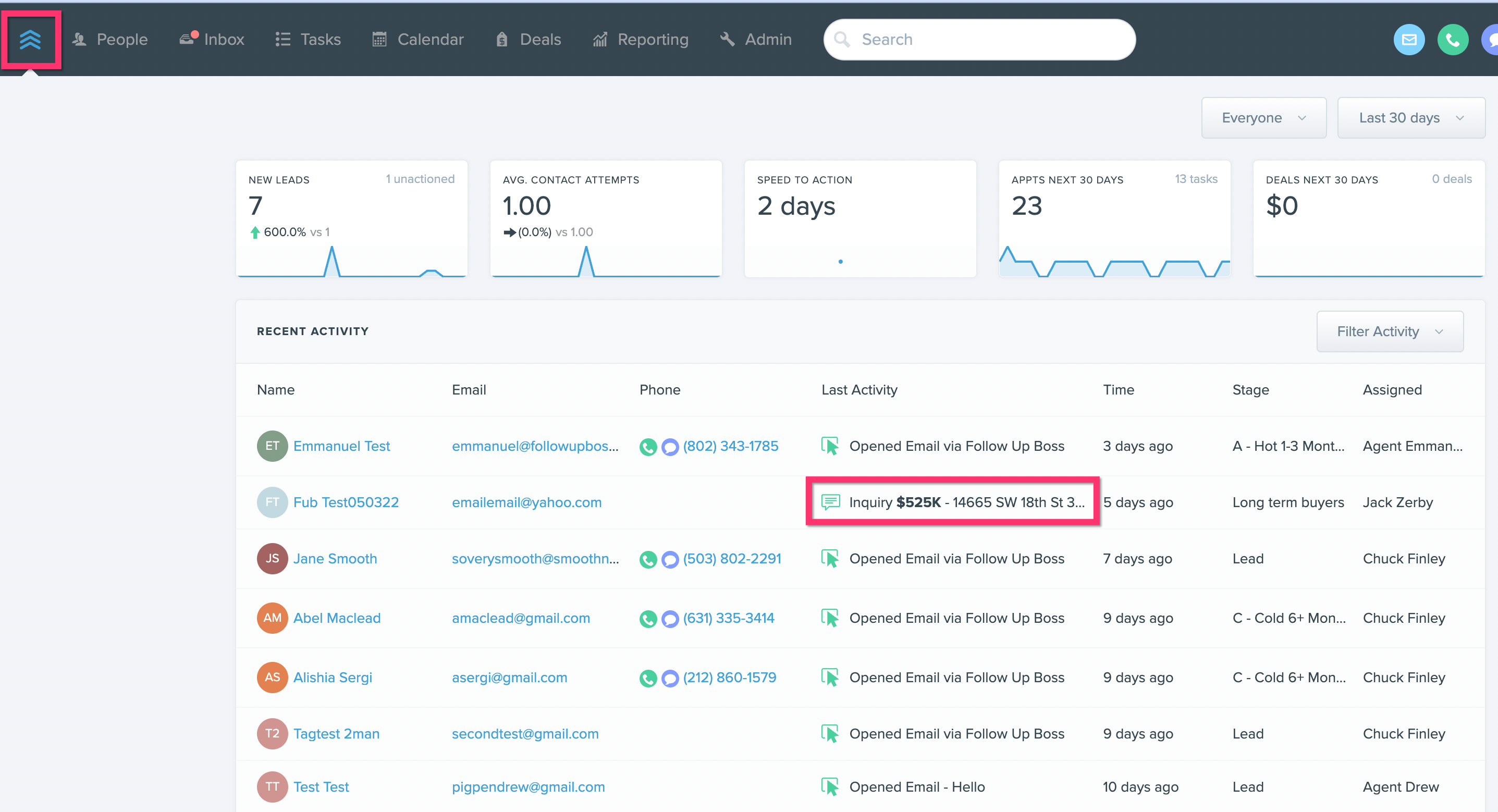The image size is (1498, 812).
Task: Click the inquiry activity for Fub Test050322
Action: coord(950,502)
